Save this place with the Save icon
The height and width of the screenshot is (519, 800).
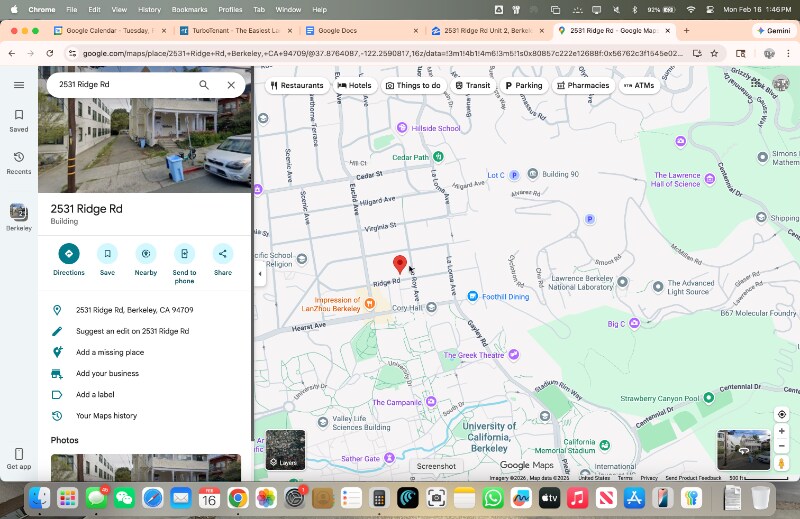coord(107,254)
